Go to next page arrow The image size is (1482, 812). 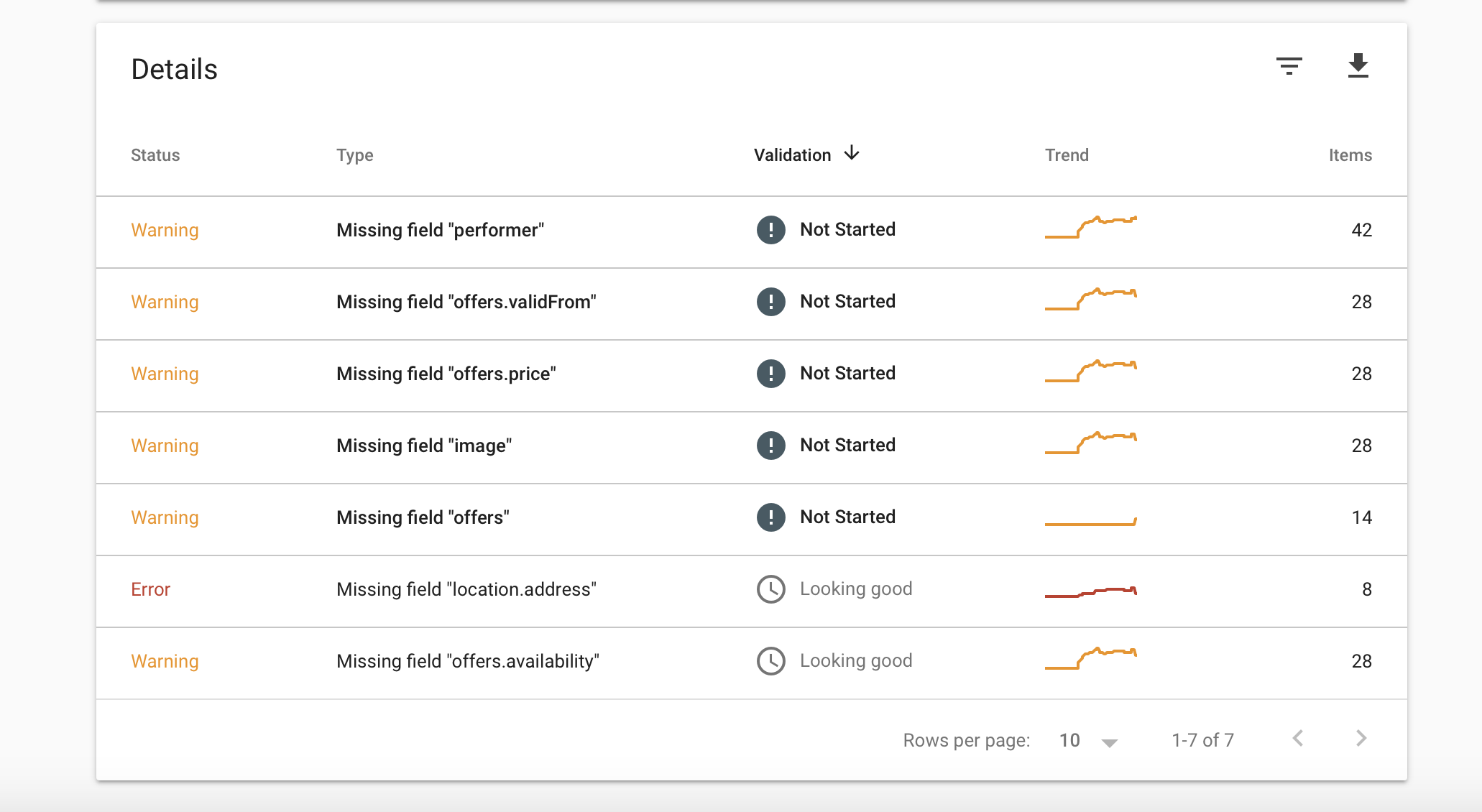coord(1361,739)
